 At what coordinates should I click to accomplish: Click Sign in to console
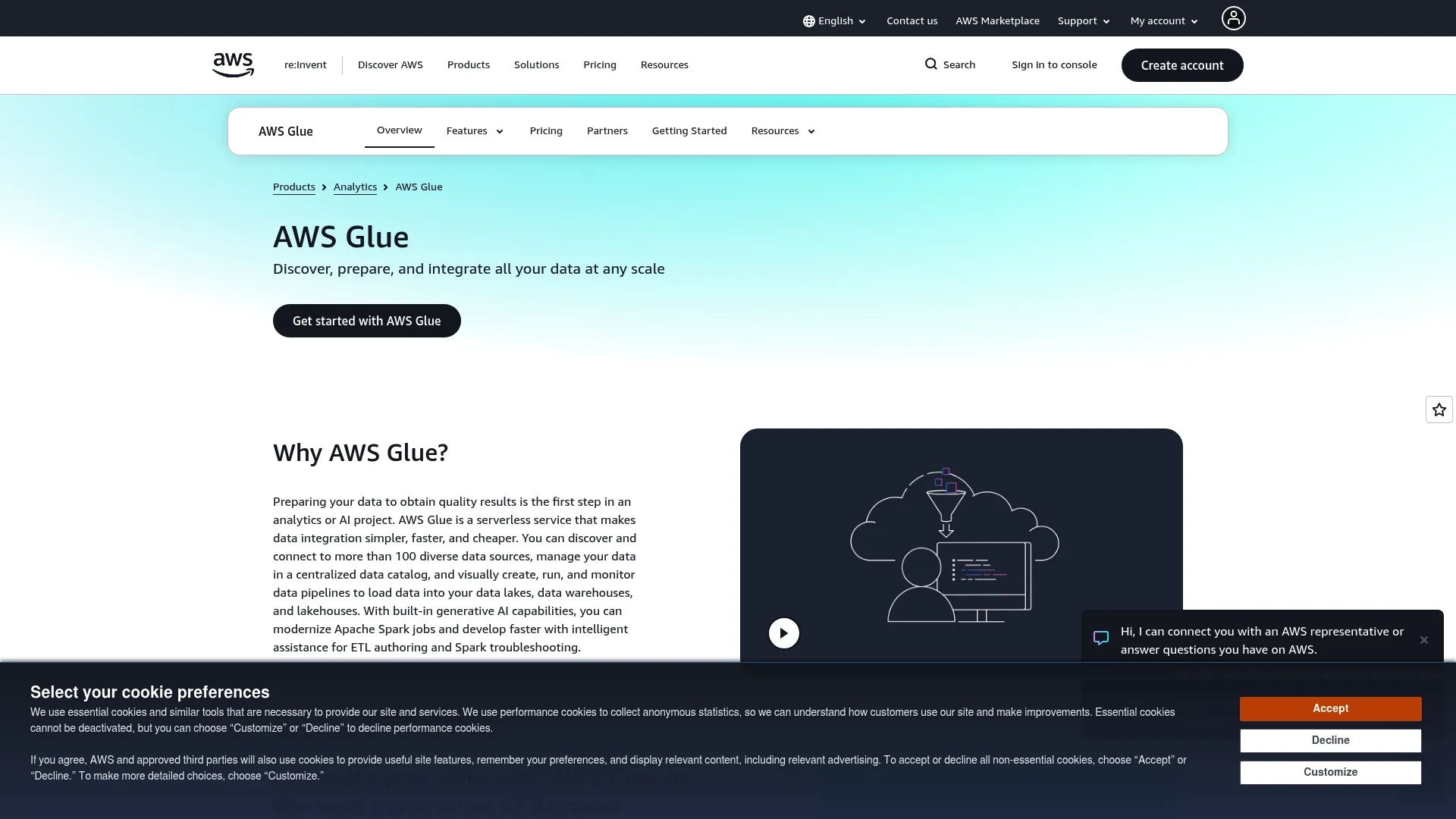[x=1054, y=65]
